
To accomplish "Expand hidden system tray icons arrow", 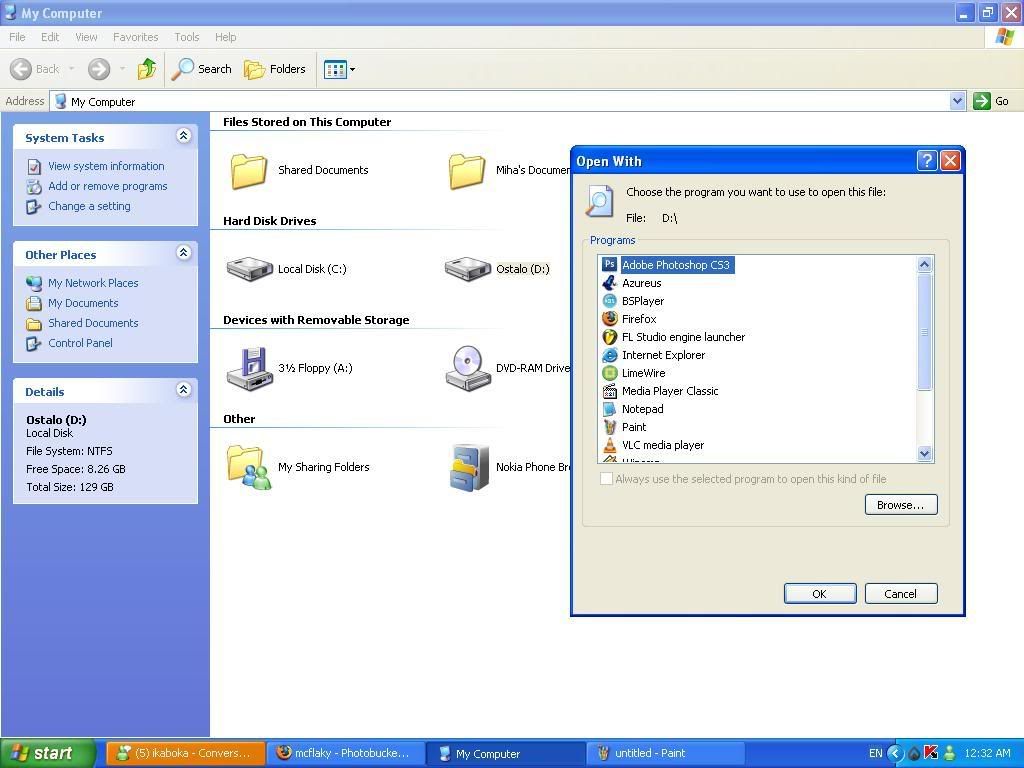I will (895, 753).
